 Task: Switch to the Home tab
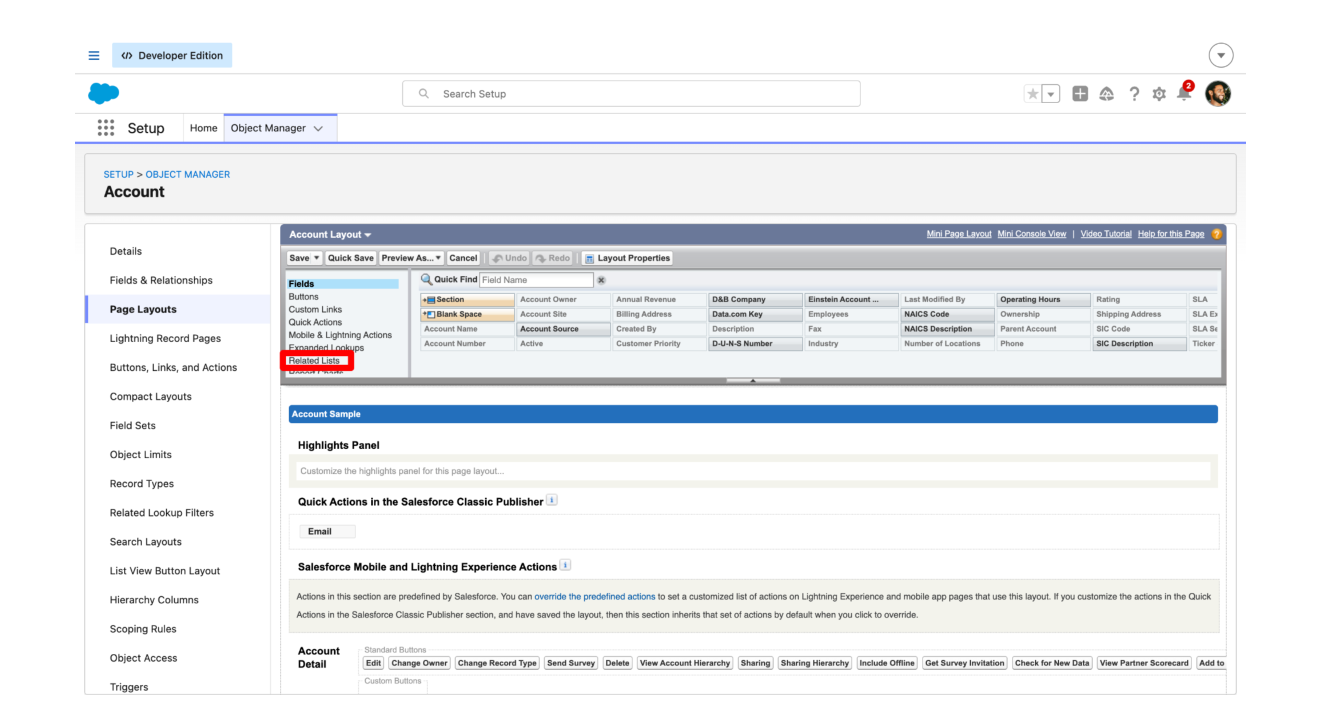(204, 128)
